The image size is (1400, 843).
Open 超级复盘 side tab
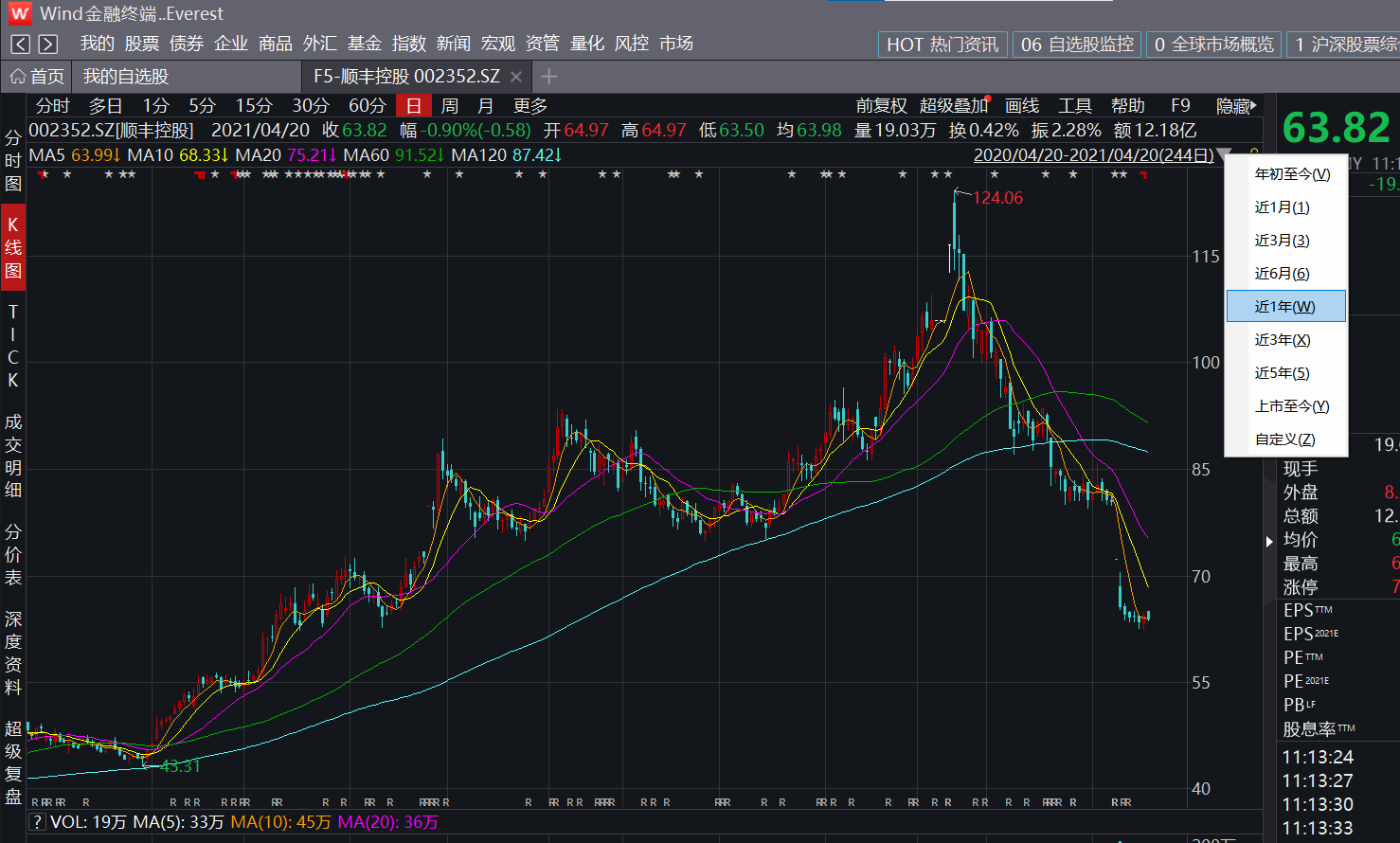[13, 762]
